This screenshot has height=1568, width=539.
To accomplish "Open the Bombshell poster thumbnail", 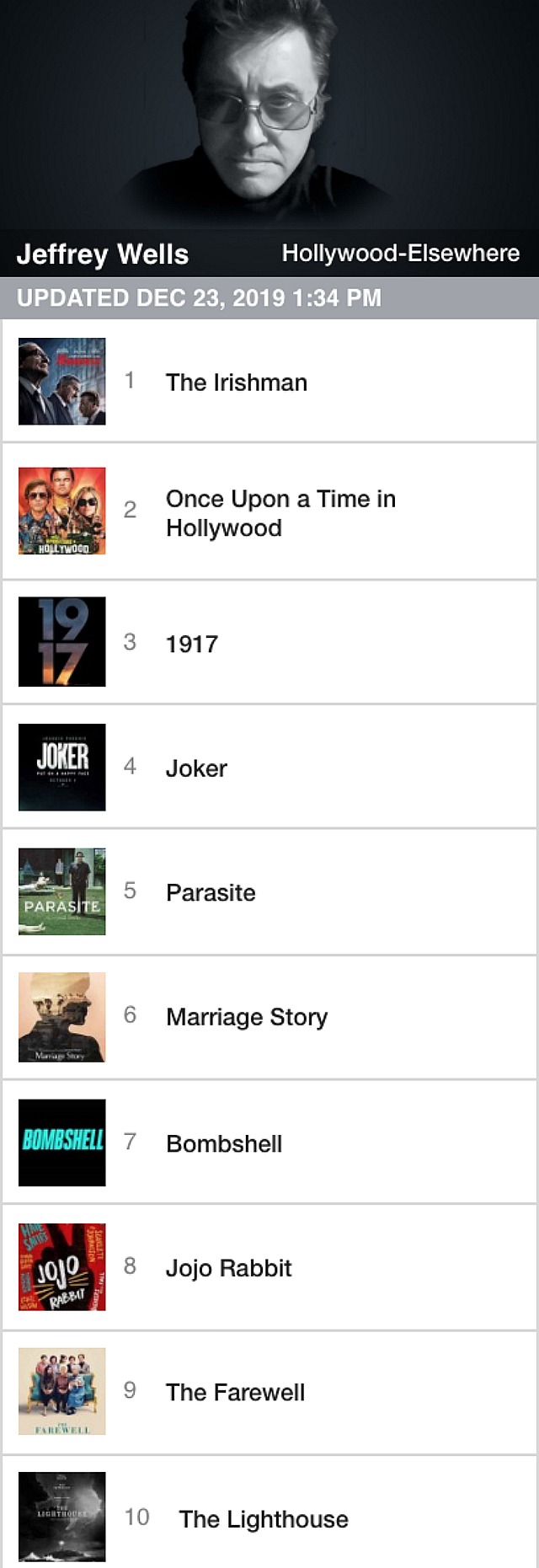I will click(x=62, y=1143).
